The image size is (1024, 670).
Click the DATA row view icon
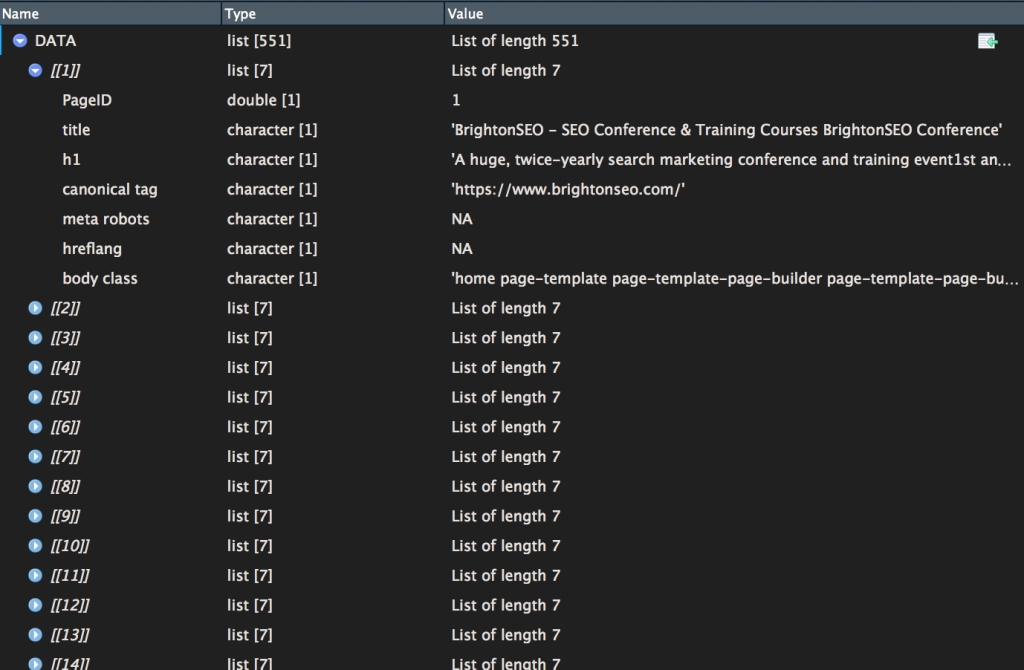[x=987, y=41]
